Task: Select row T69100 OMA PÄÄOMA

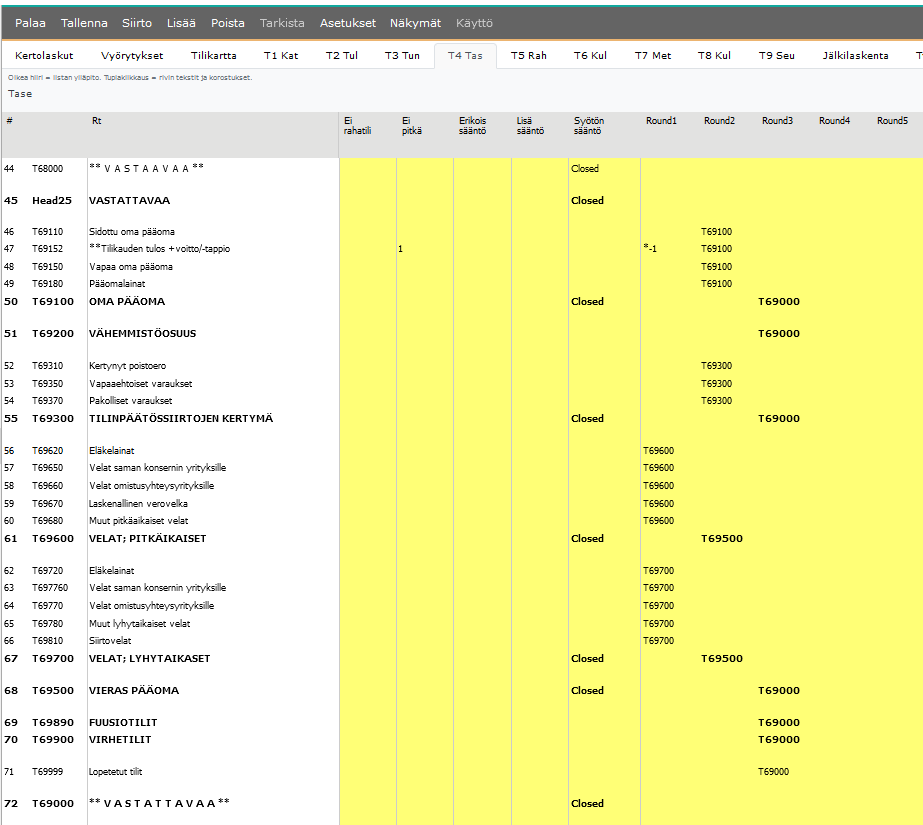Action: pyautogui.click(x=127, y=301)
